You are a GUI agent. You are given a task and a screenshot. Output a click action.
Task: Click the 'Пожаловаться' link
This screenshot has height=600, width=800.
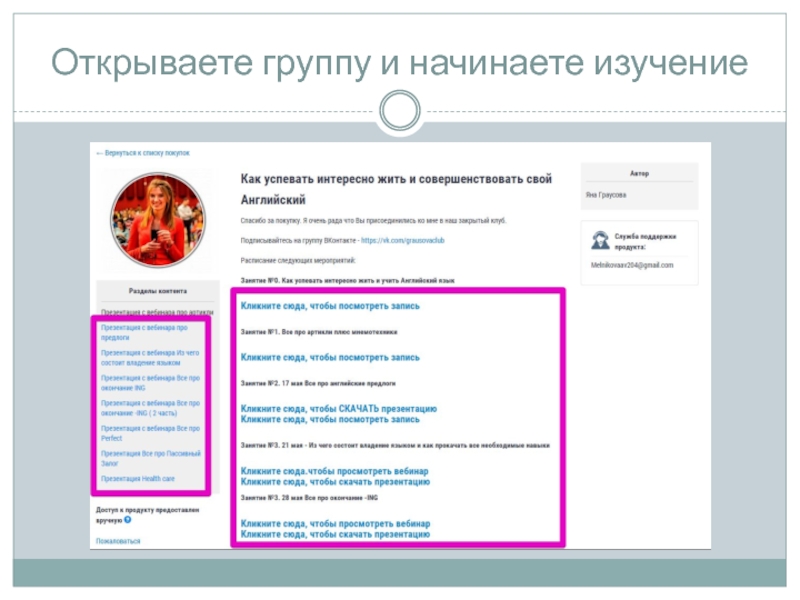click(x=118, y=541)
